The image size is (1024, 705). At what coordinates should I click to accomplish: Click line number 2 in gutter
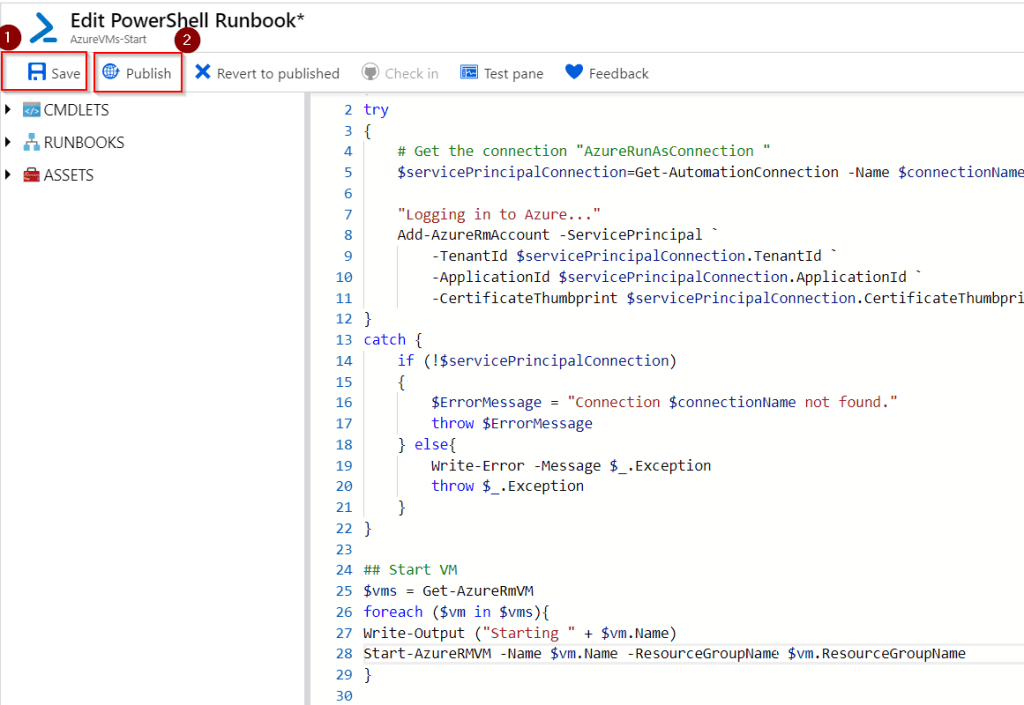click(x=348, y=110)
